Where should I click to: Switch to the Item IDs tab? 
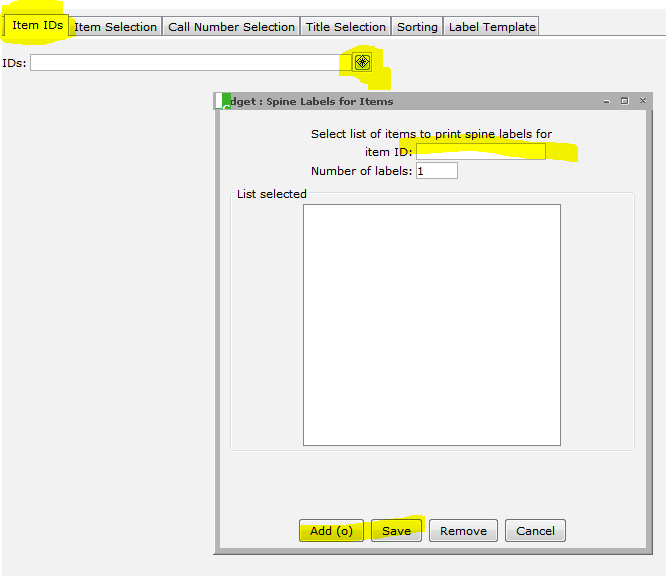[x=37, y=26]
